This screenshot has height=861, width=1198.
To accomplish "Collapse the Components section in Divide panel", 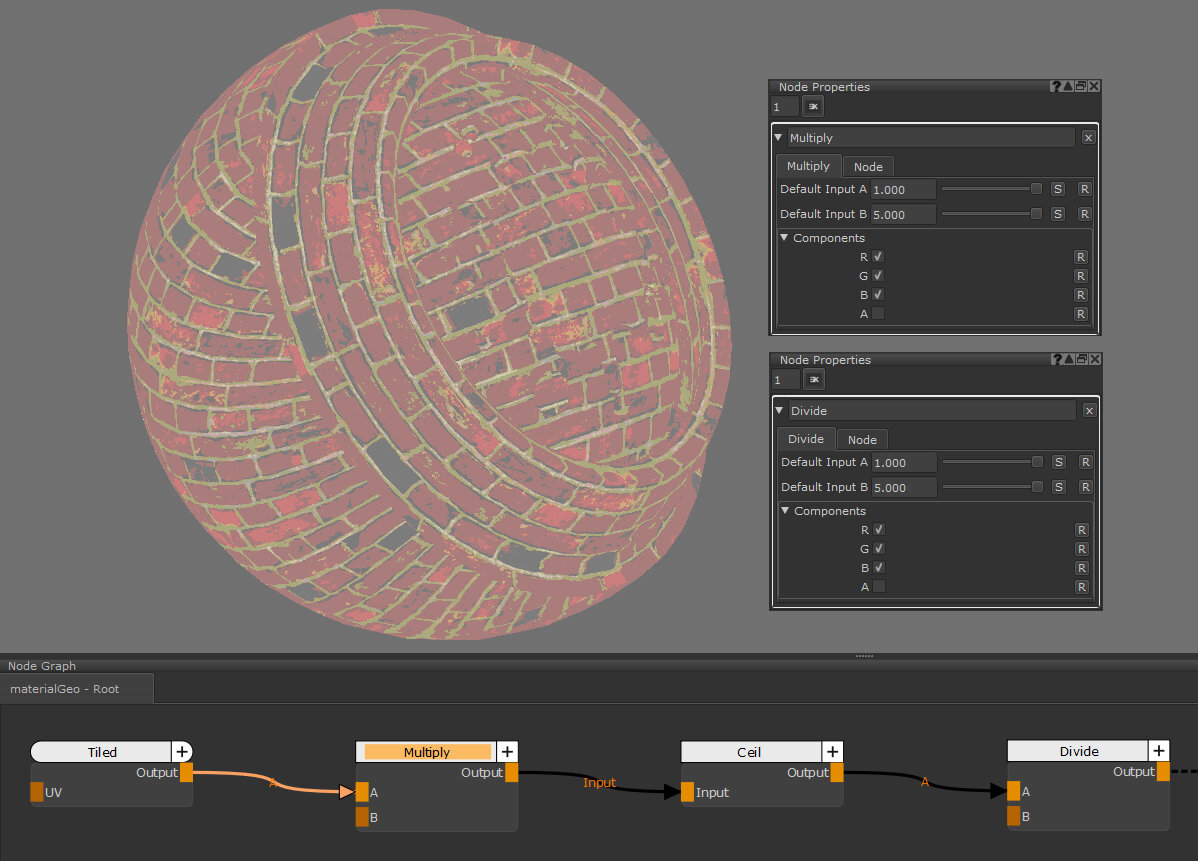I will pos(785,511).
